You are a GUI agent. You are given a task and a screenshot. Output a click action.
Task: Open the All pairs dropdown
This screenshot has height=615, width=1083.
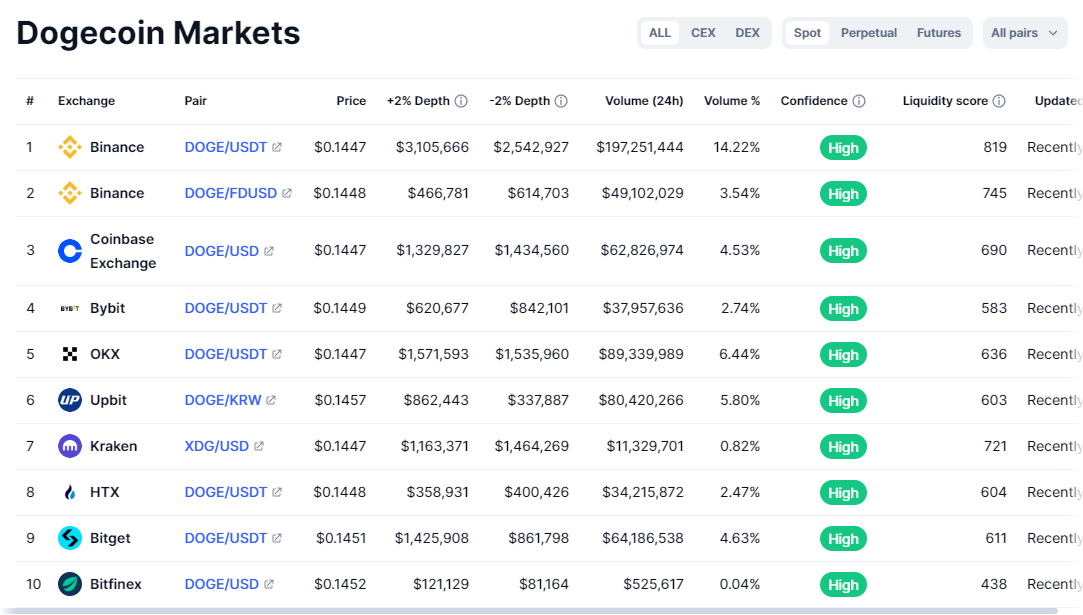(x=1024, y=33)
